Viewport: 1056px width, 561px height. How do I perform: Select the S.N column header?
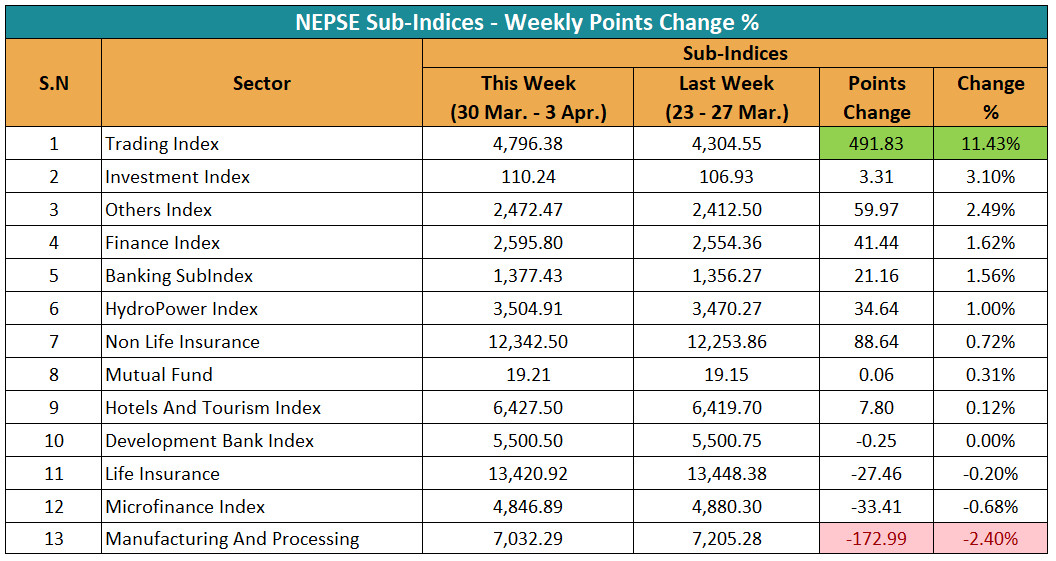[53, 84]
